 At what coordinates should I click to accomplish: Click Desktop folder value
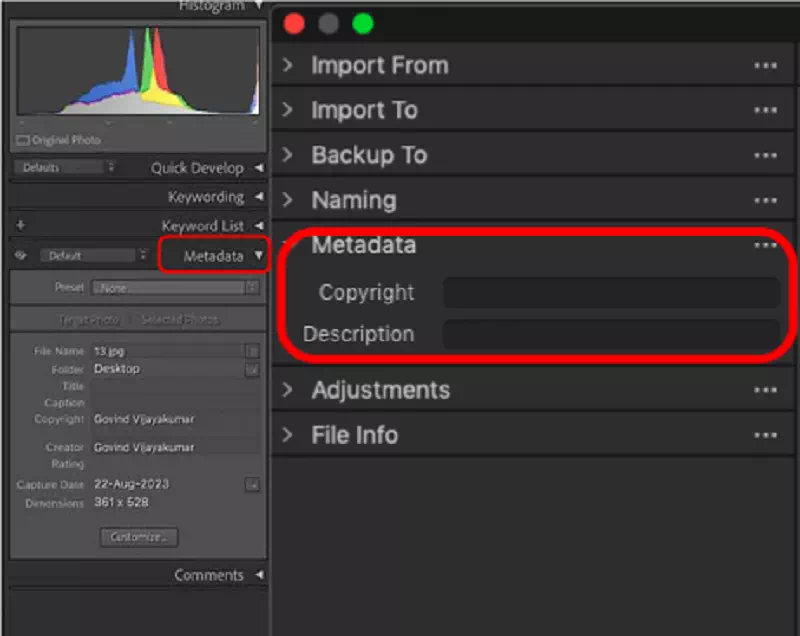click(x=116, y=369)
